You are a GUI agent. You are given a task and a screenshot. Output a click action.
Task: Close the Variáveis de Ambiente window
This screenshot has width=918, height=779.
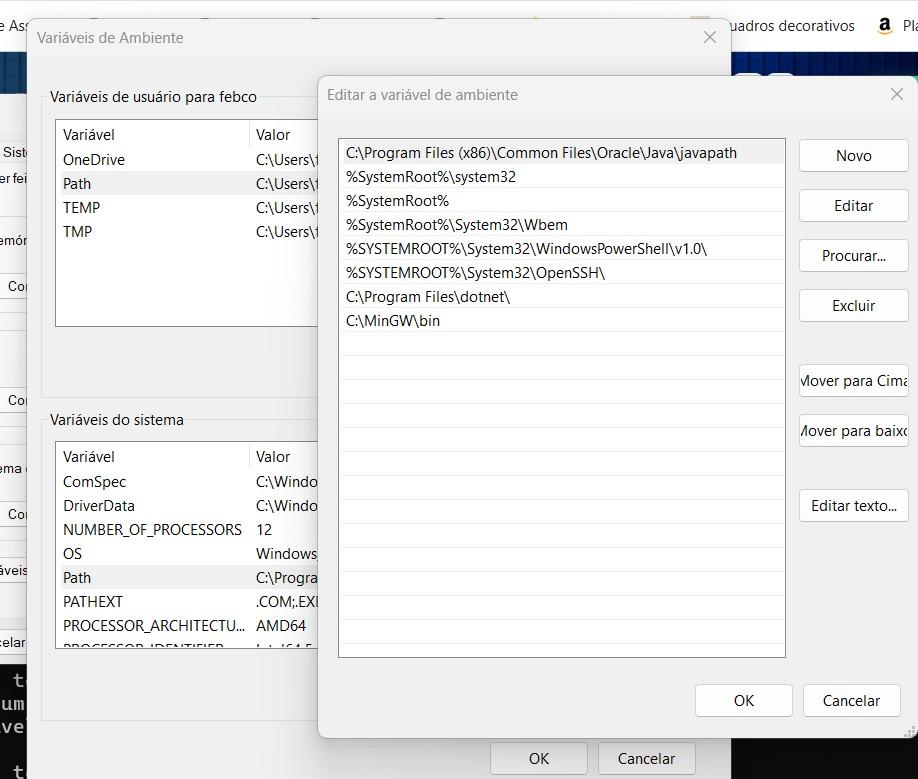[x=710, y=37]
